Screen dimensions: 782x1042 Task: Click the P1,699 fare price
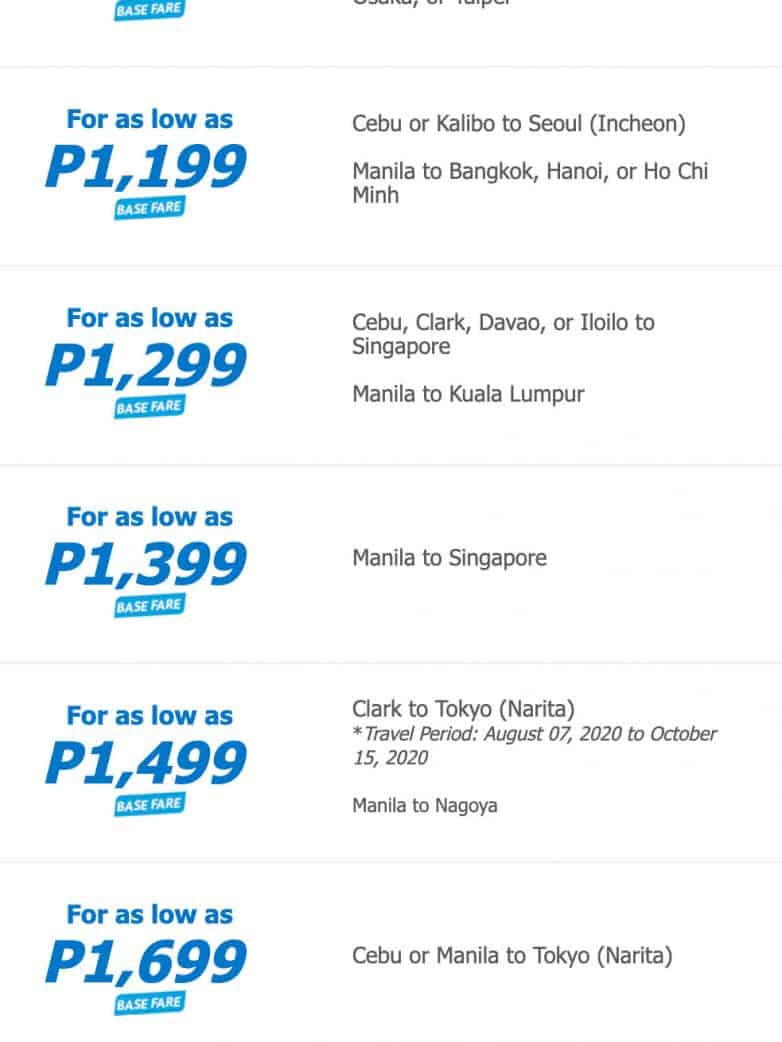click(x=146, y=962)
